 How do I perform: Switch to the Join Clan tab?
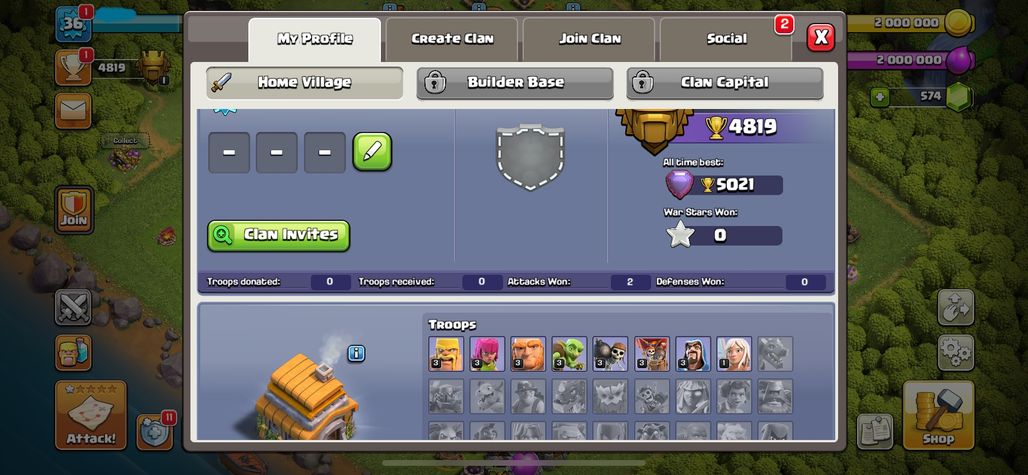tap(589, 39)
